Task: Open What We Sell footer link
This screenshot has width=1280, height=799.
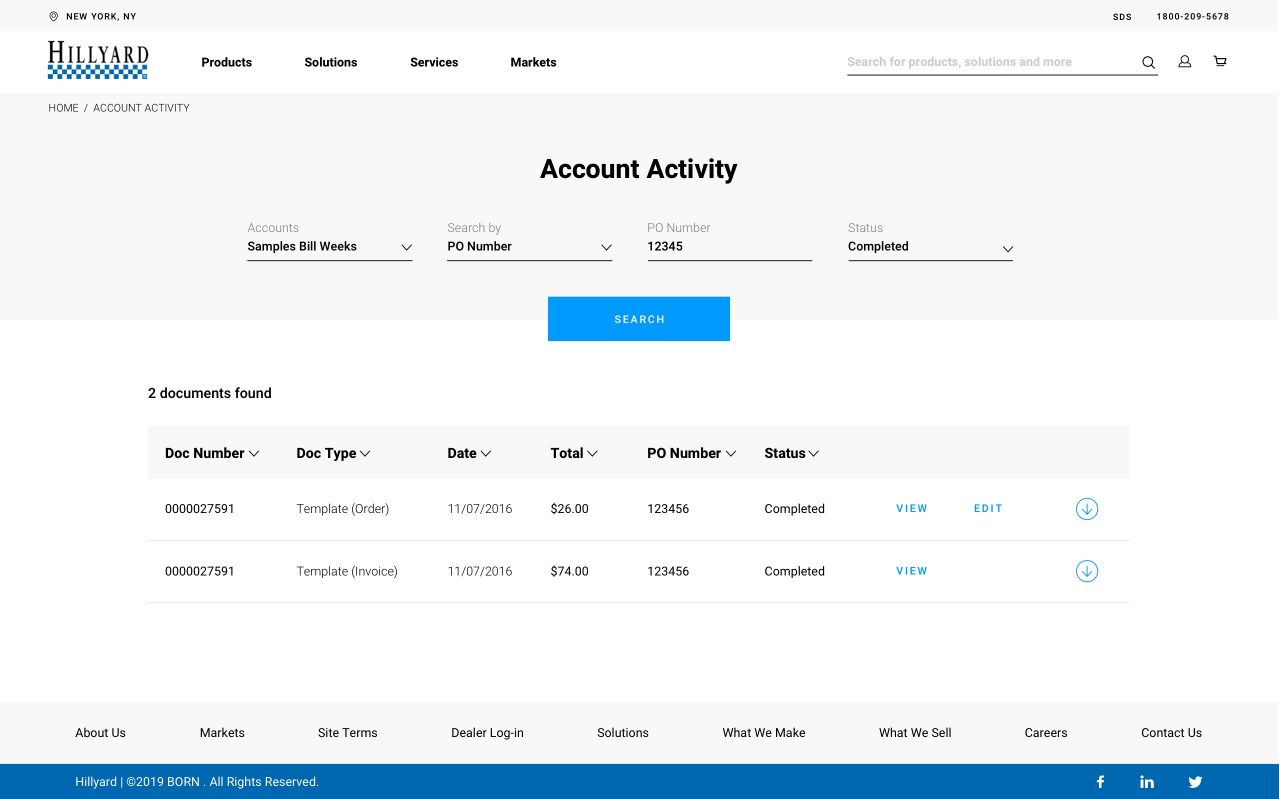Action: pos(915,733)
